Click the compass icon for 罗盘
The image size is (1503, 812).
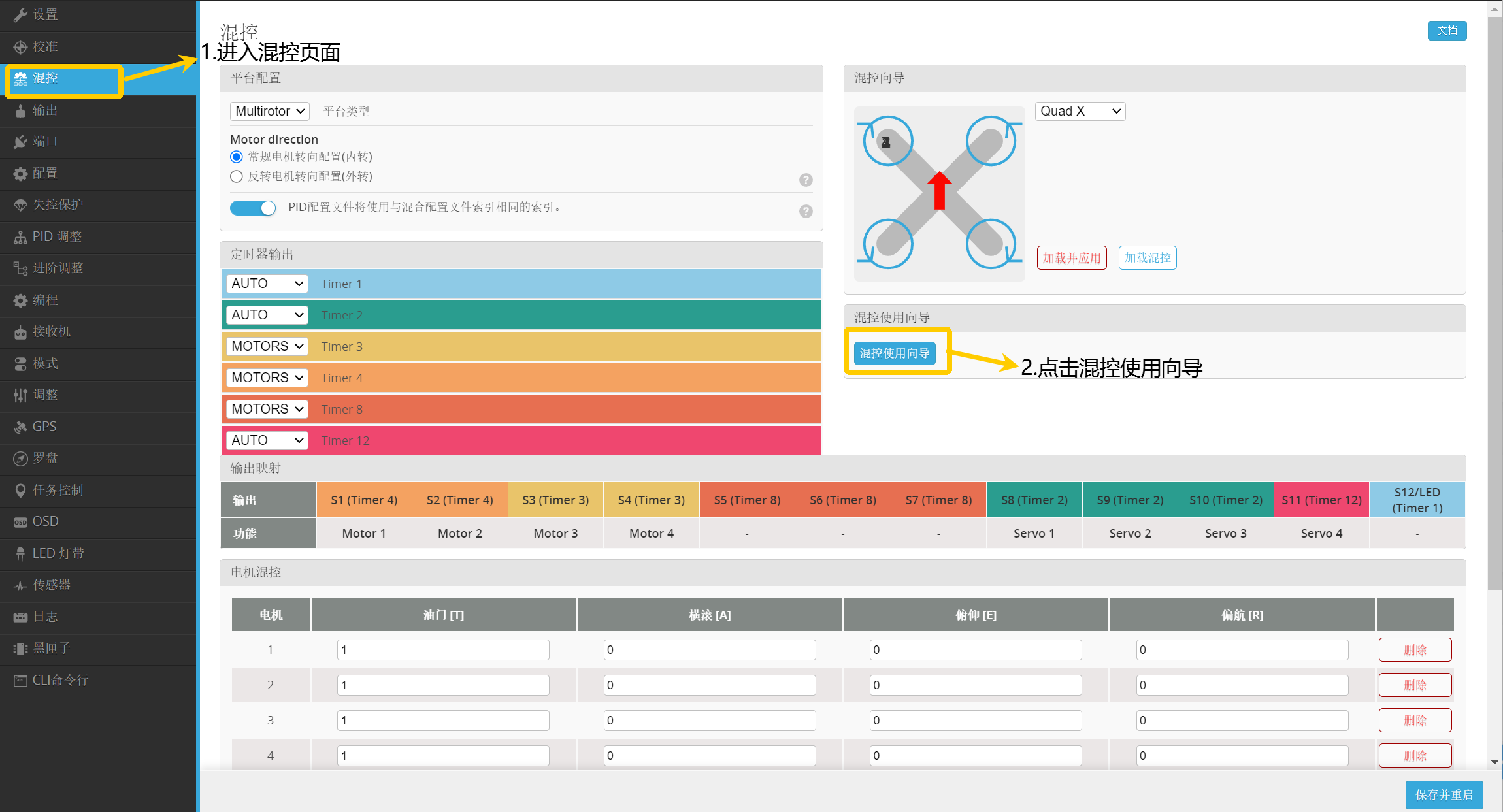[x=20, y=459]
